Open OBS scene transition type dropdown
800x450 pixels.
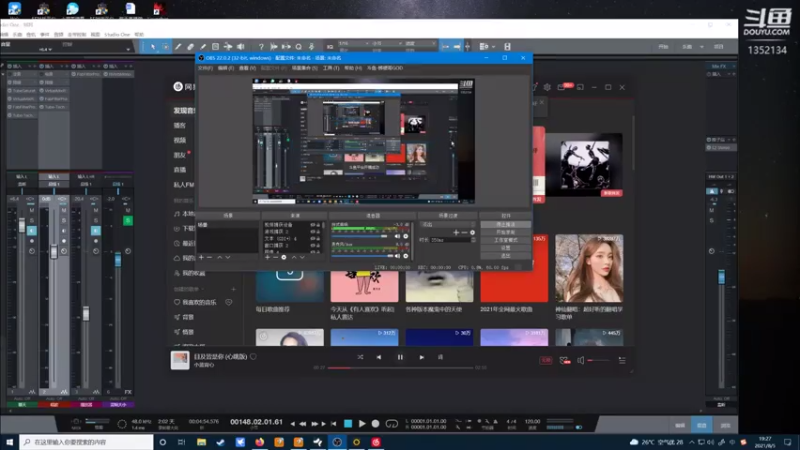pyautogui.click(x=448, y=224)
